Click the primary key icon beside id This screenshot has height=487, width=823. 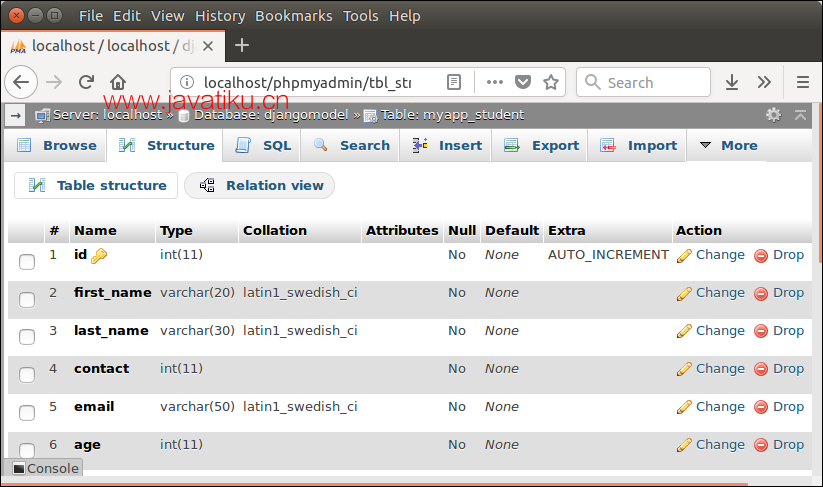pos(99,256)
